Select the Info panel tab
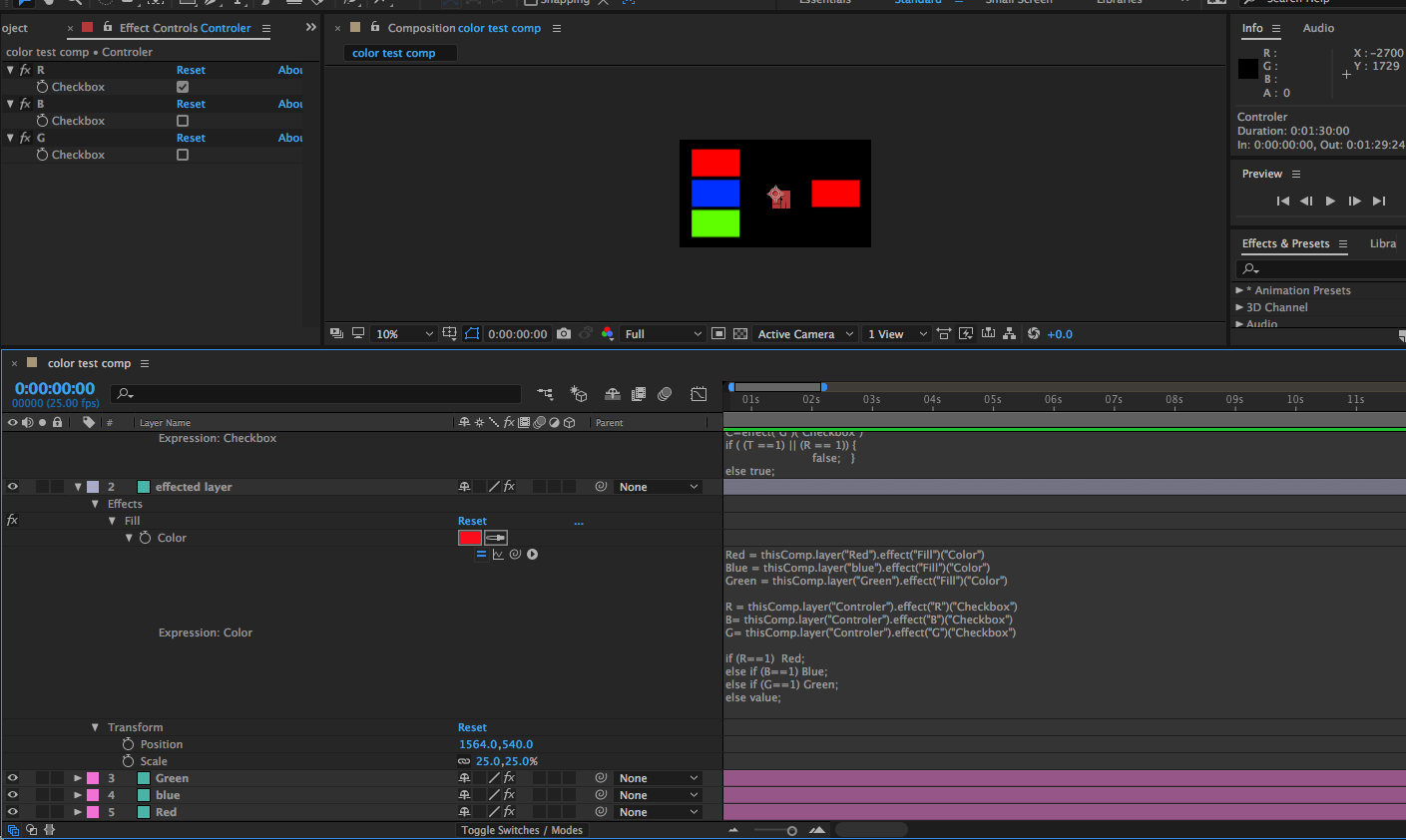Screen dimensions: 1406x840 coord(1252,28)
